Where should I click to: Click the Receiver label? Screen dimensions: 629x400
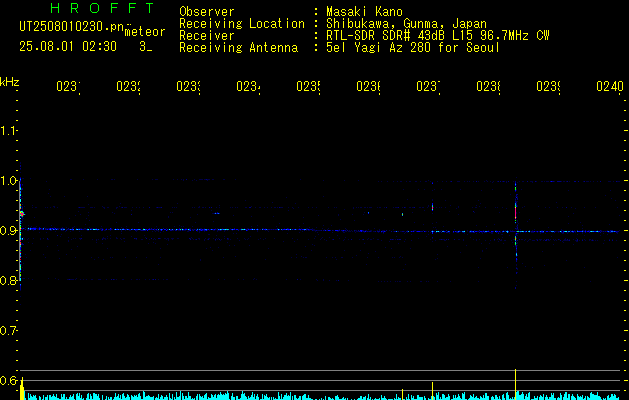(x=207, y=36)
